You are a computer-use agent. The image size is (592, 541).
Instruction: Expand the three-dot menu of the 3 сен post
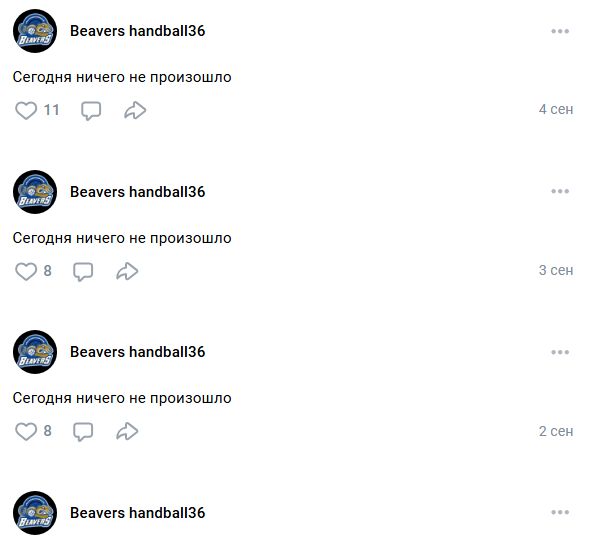(560, 191)
